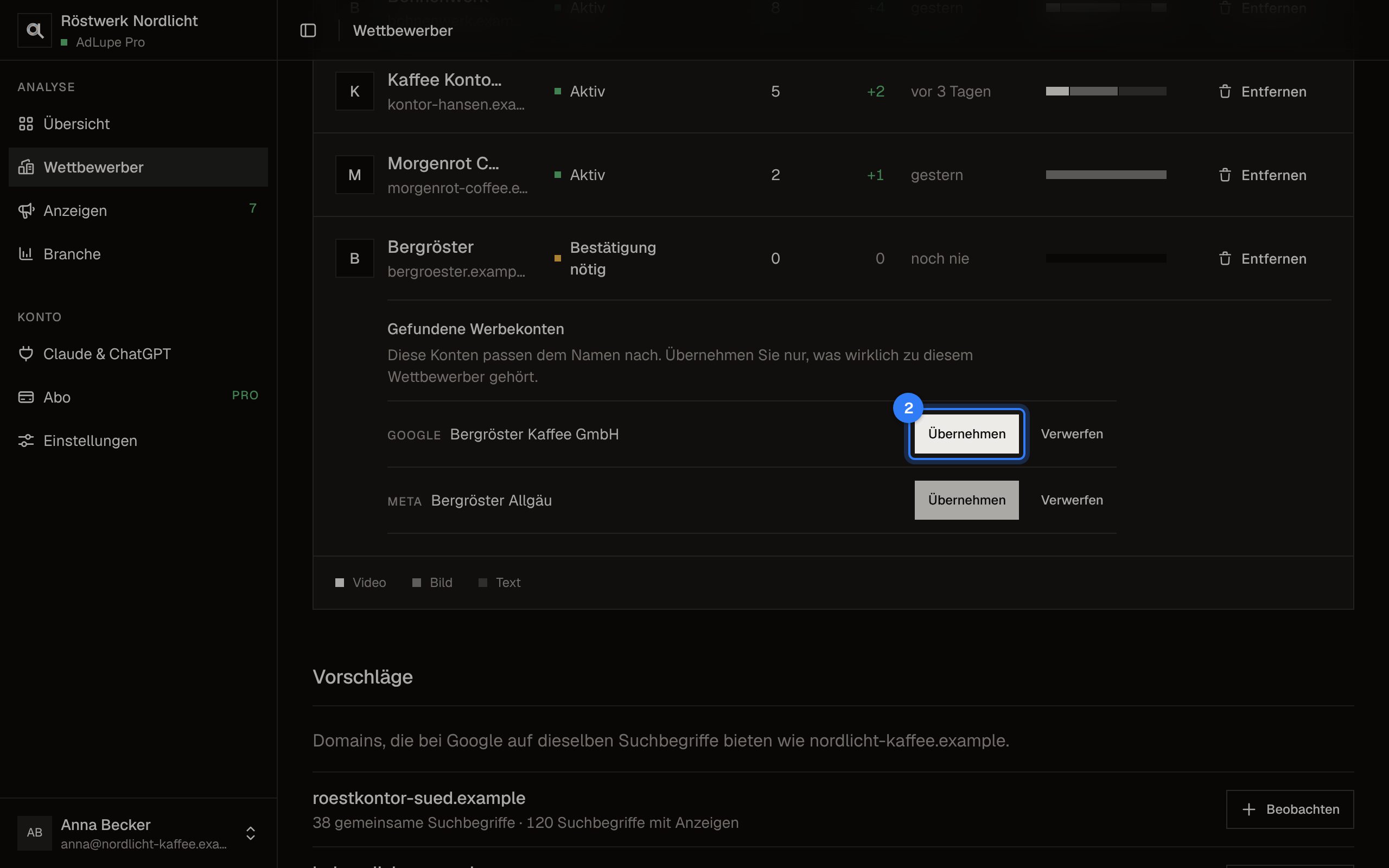The width and height of the screenshot is (1389, 868).
Task: Toggle the sidebar panel icon
Action: pyautogui.click(x=308, y=30)
